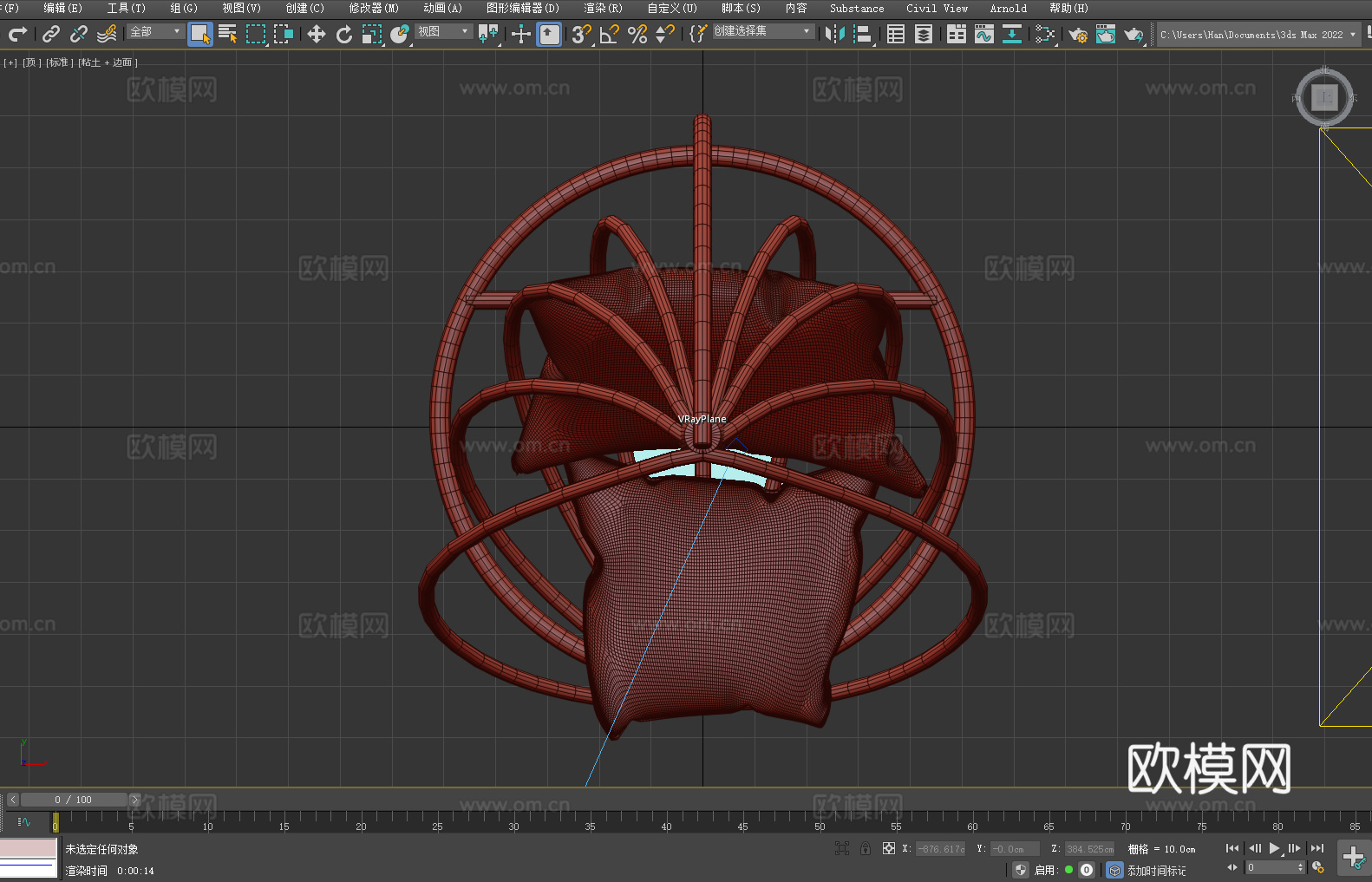Toggle Angle Snap

(x=610, y=34)
